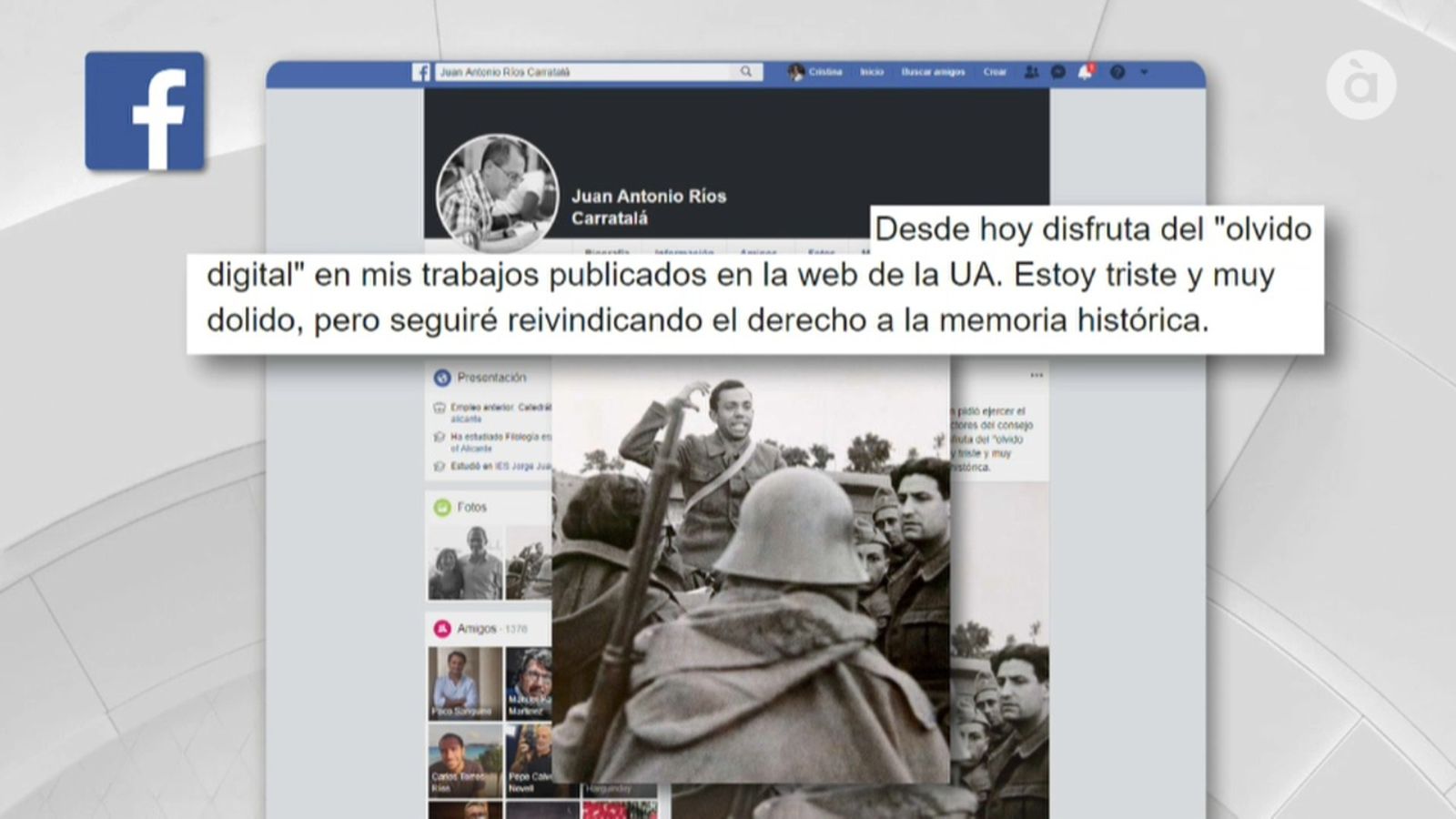Click the friend count 1378
The height and width of the screenshot is (819, 1456).
click(x=515, y=629)
